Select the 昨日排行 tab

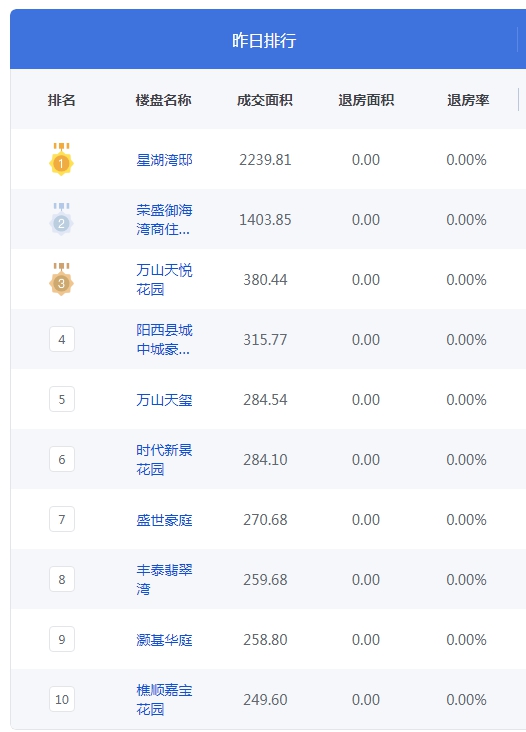coord(264,40)
